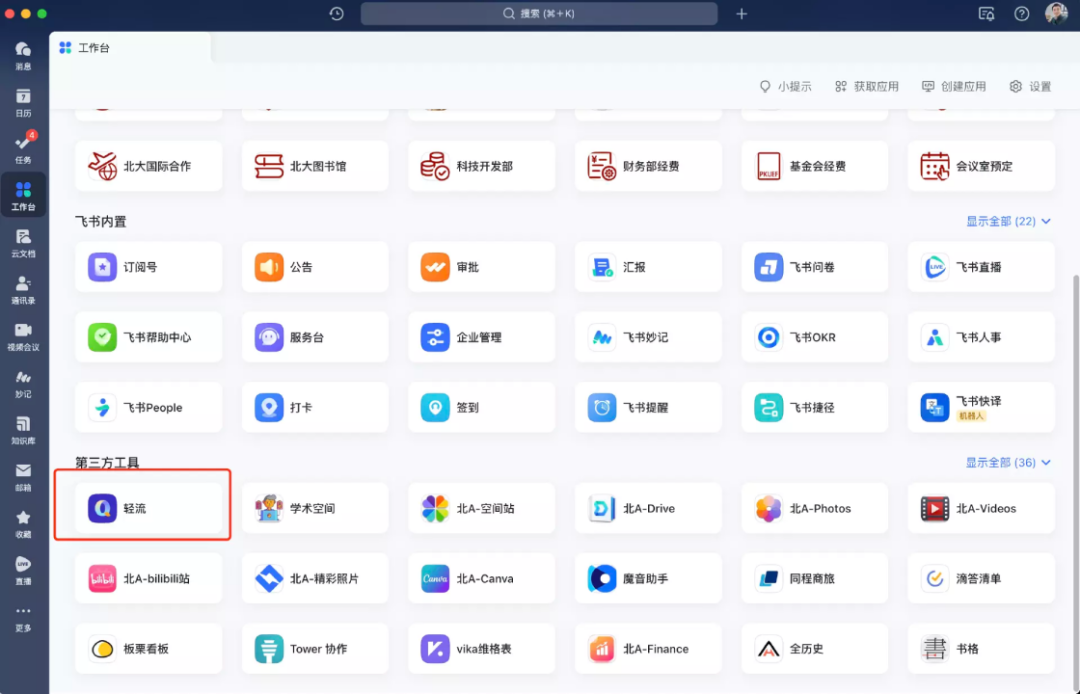
Task: Open 飞书快译 robot app
Action: [x=981, y=408]
